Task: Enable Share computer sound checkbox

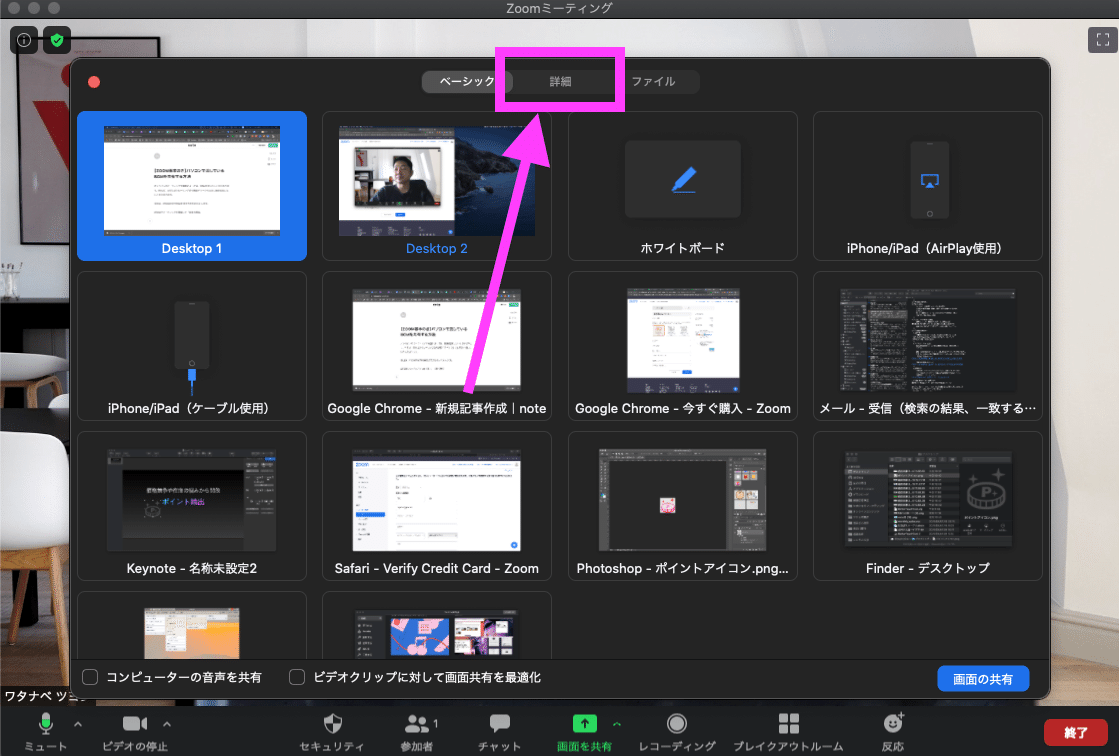Action: click(x=90, y=677)
